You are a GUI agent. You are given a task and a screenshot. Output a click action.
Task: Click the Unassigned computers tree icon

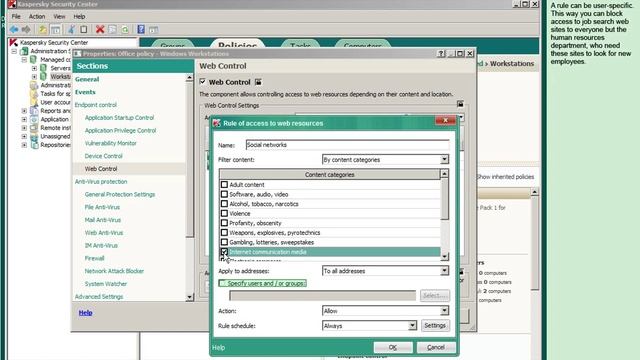[x=34, y=136]
